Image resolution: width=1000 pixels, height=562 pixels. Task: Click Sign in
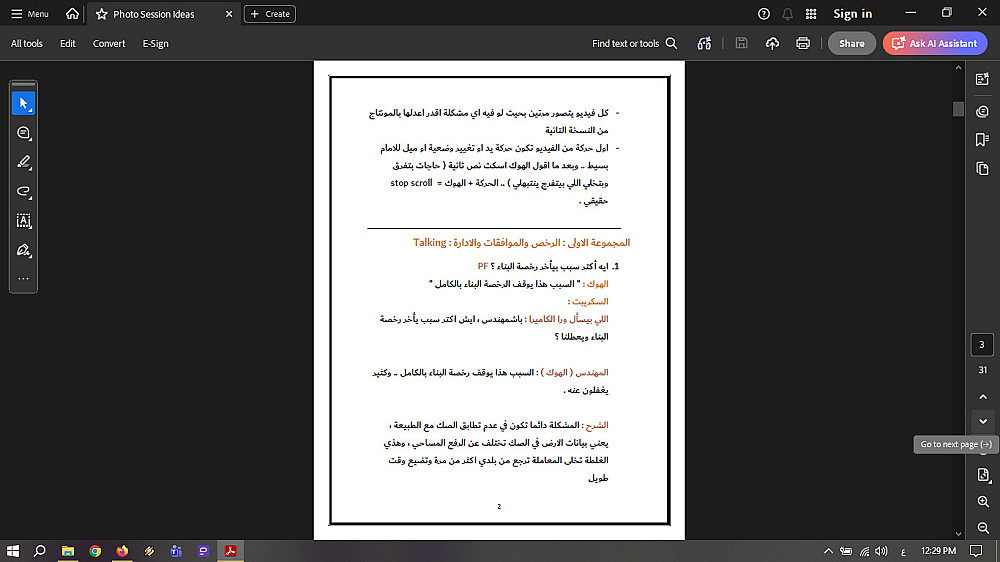point(853,13)
